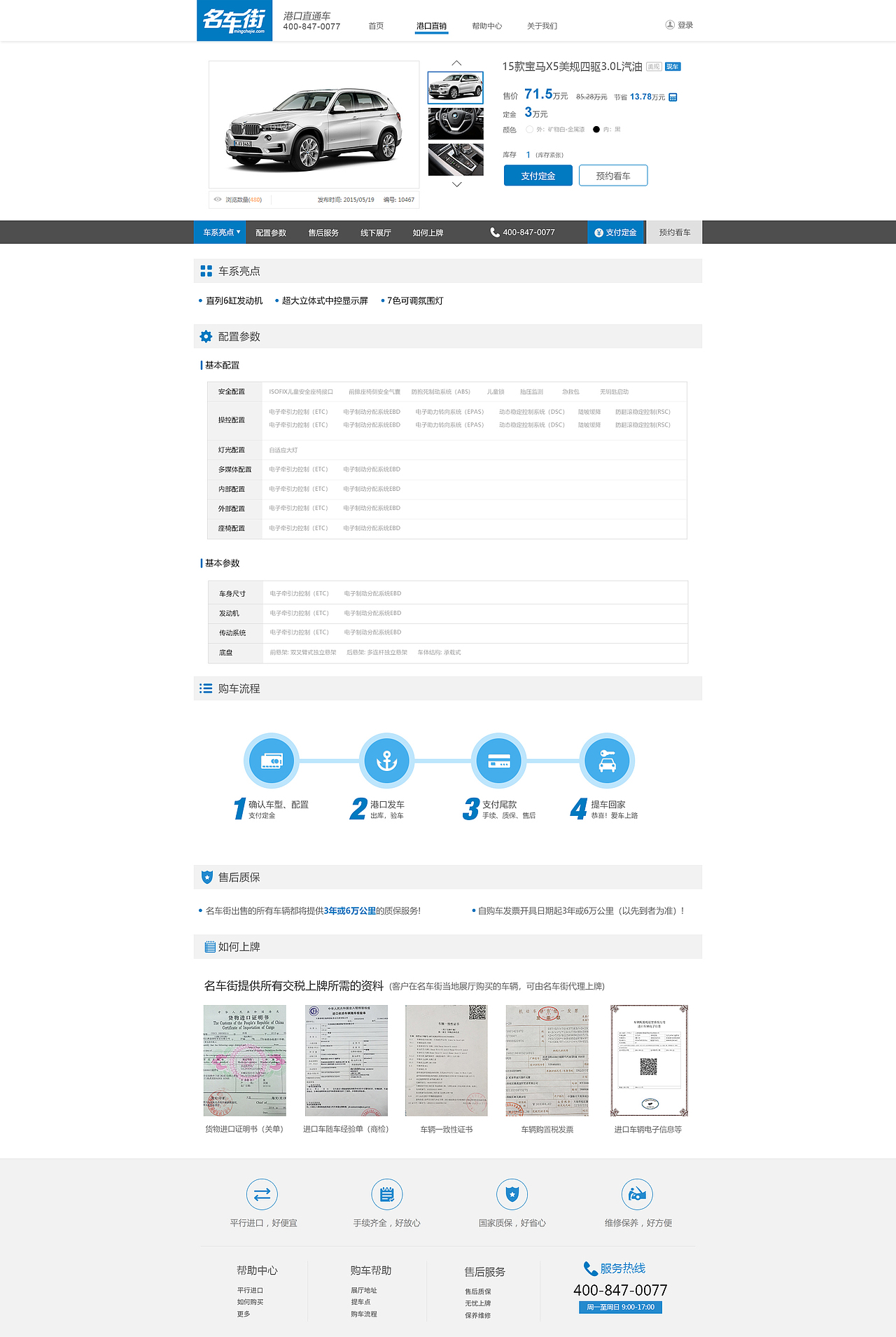Click the blue 支付定金 button under stock

[538, 176]
